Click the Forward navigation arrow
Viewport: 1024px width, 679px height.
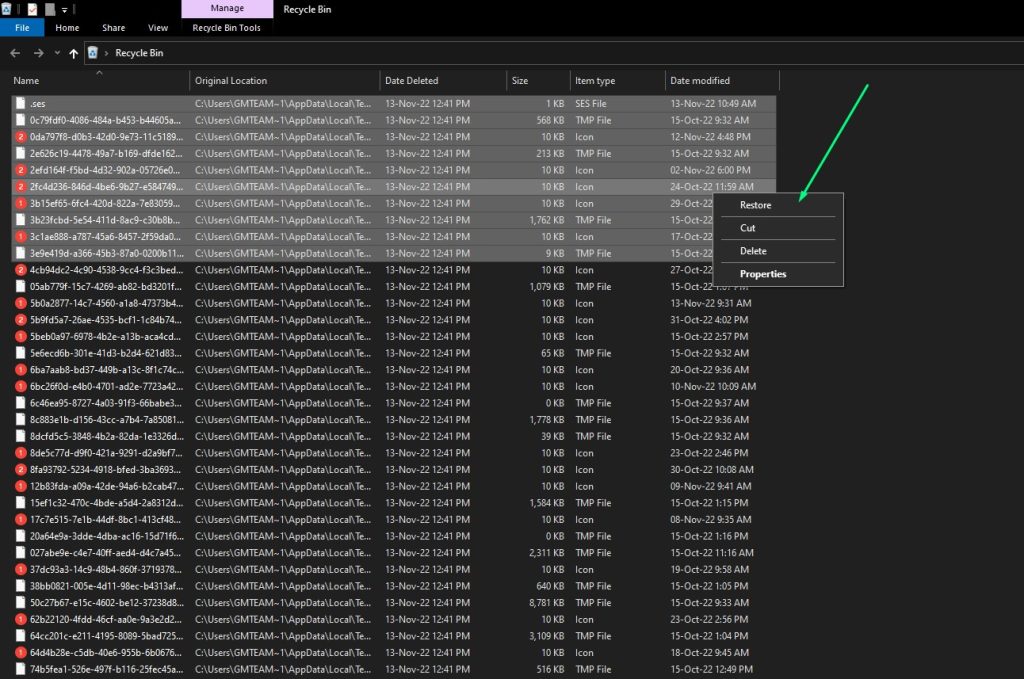click(38, 53)
